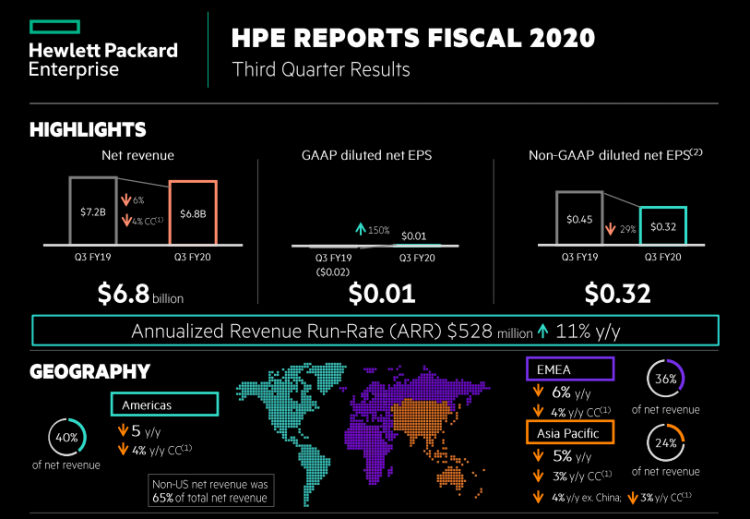Click 'of net revenue' under the 24% donut
This screenshot has width=750, height=519.
click(665, 472)
